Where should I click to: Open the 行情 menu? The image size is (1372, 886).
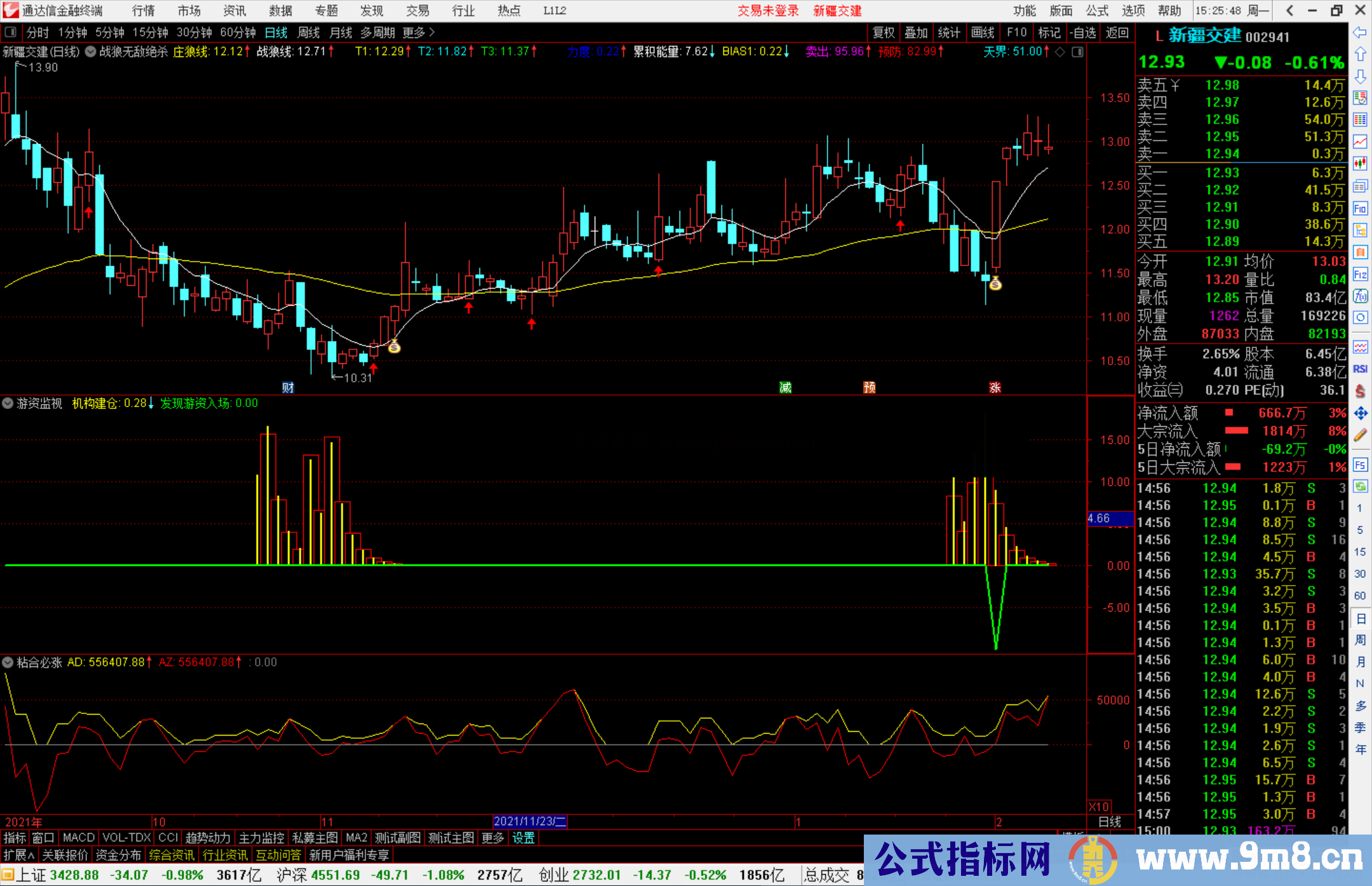coord(143,11)
